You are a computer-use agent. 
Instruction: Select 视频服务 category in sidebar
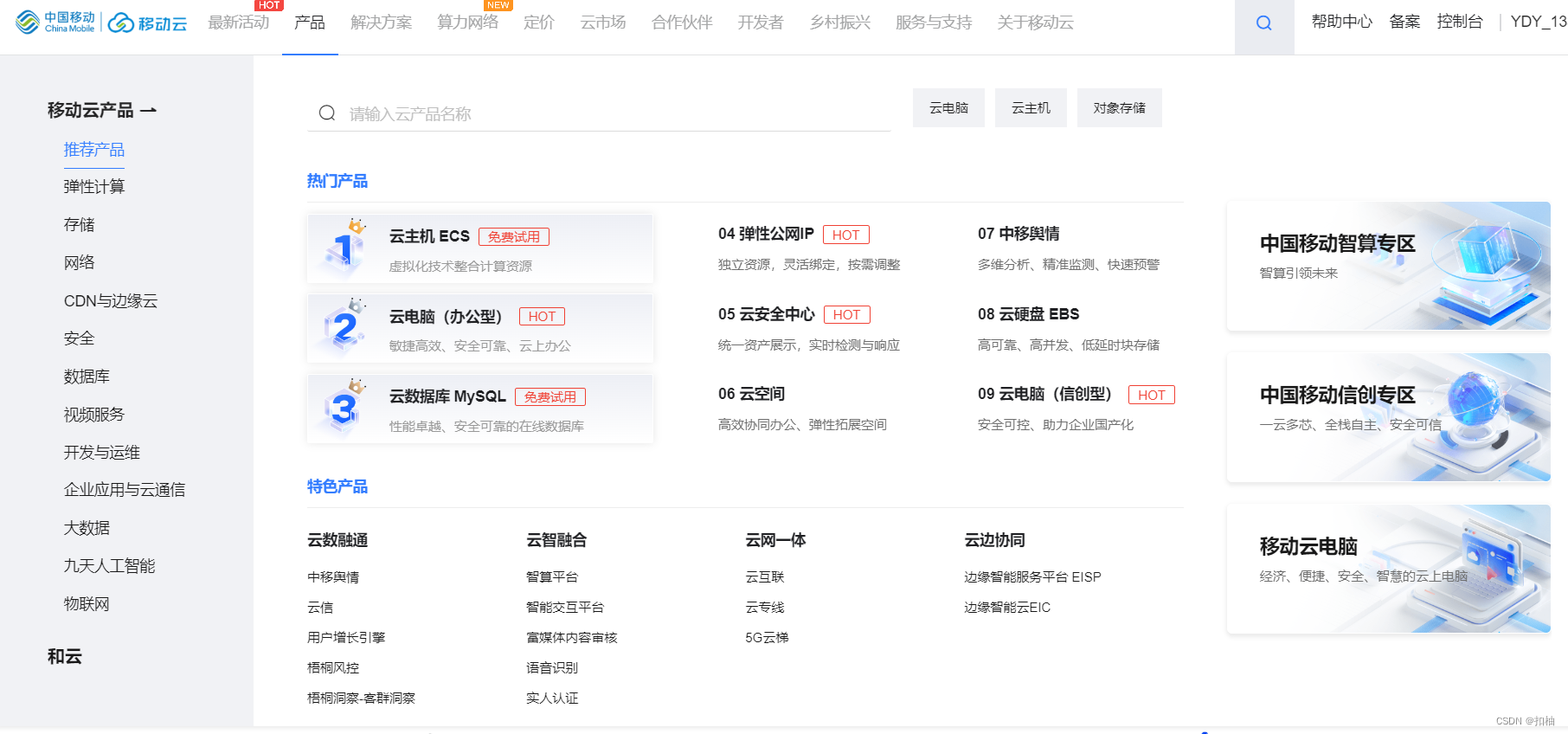(x=94, y=415)
